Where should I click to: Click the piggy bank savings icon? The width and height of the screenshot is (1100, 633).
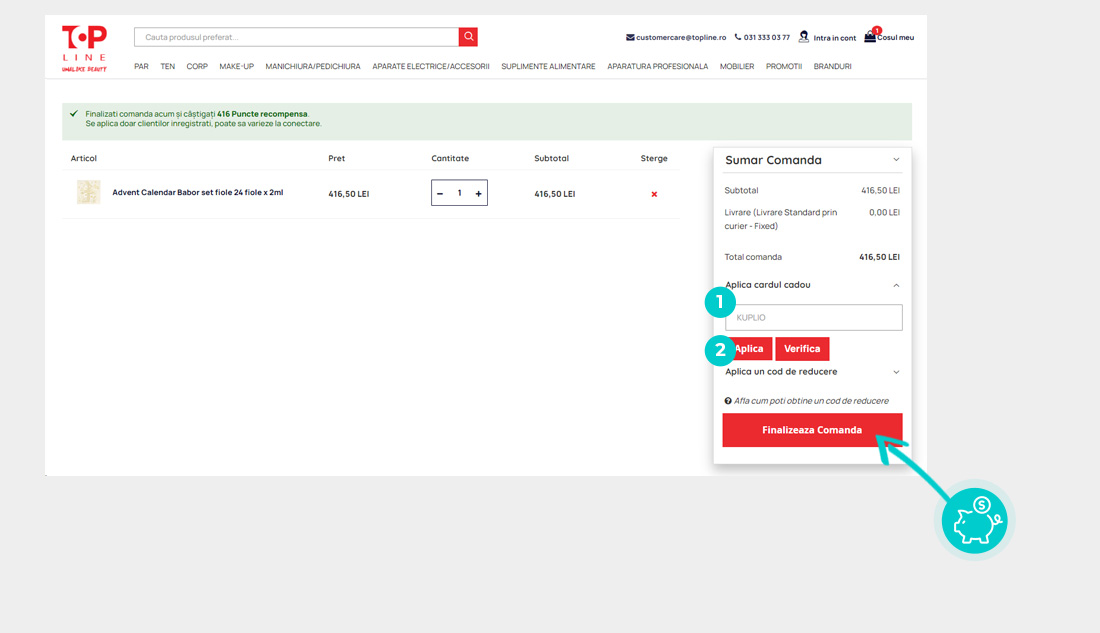975,521
